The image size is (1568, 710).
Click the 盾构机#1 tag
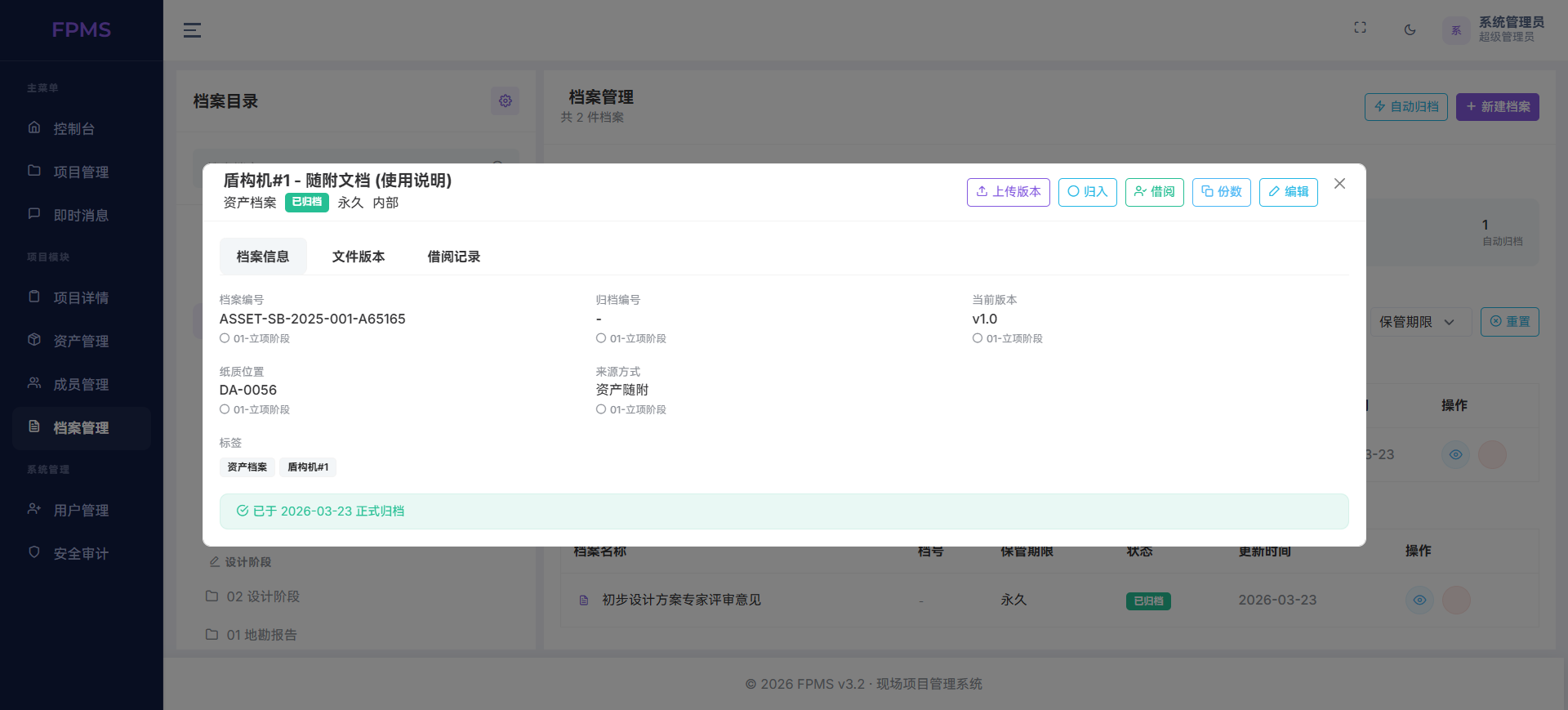308,467
